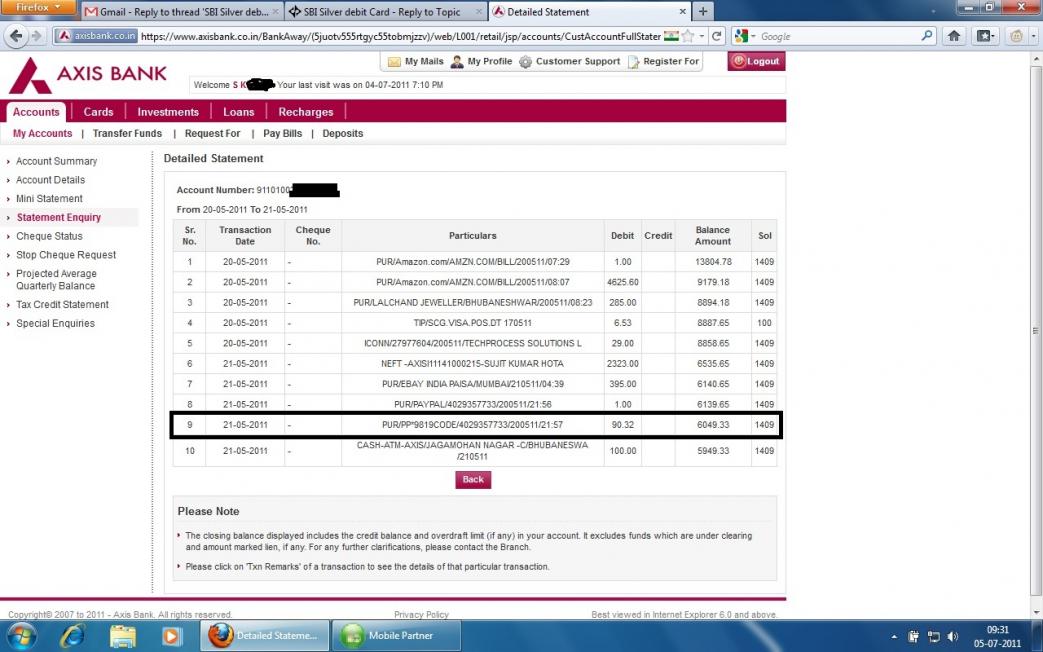Screen dimensions: 1043x652
Task: Open the Firefox menu dropdown
Action: [37, 7]
